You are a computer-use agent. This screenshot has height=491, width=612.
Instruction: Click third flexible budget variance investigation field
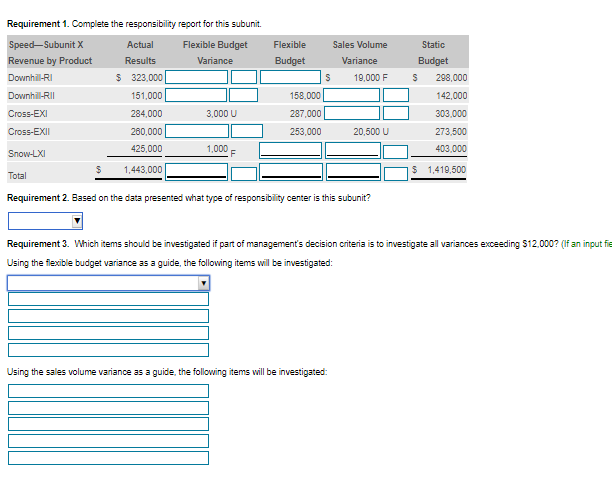tap(109, 316)
